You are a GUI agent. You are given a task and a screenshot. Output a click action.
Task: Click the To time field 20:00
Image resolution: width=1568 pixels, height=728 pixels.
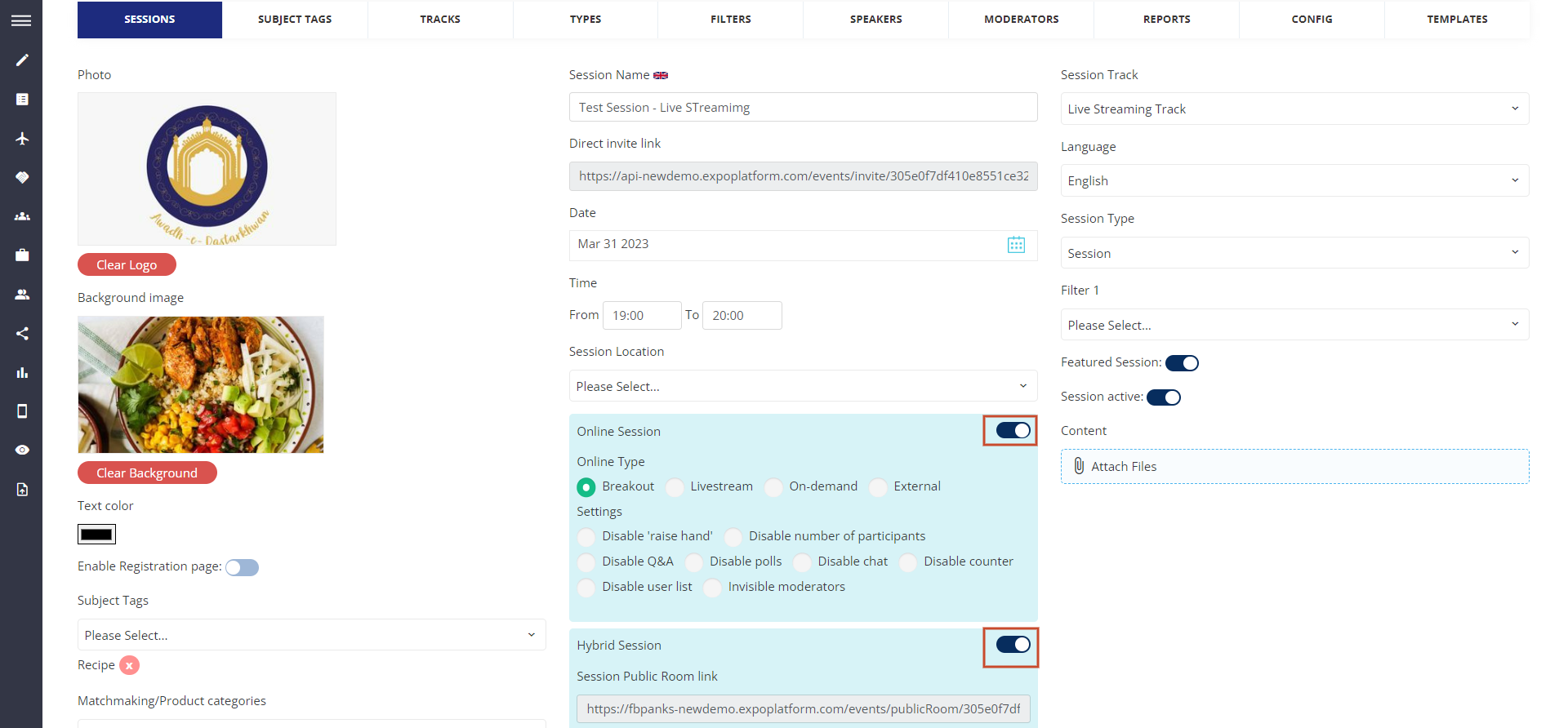(742, 315)
